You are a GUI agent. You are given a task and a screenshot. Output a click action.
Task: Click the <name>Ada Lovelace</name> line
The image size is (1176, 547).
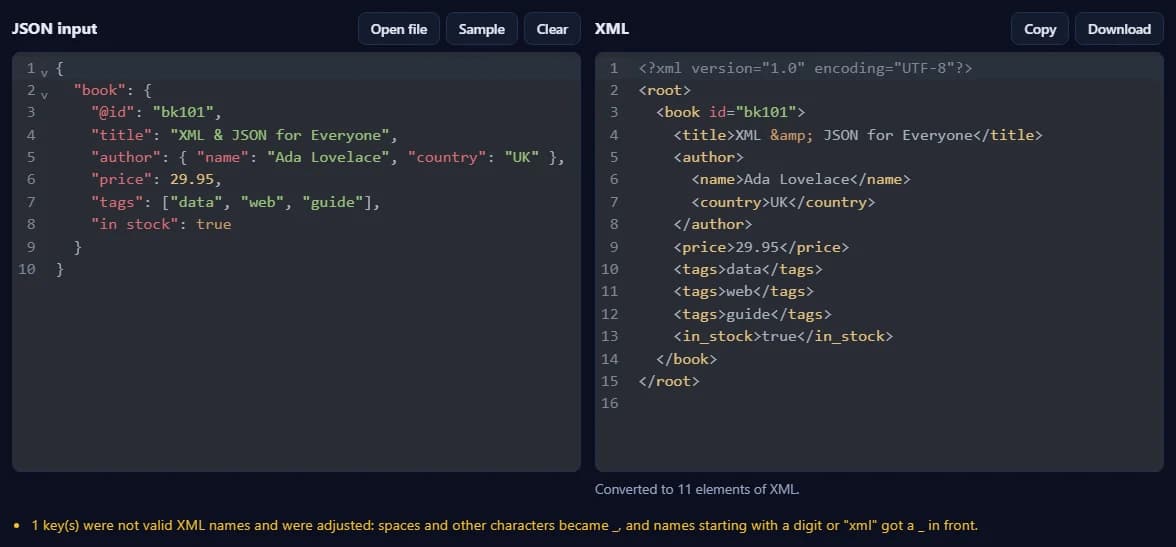800,180
